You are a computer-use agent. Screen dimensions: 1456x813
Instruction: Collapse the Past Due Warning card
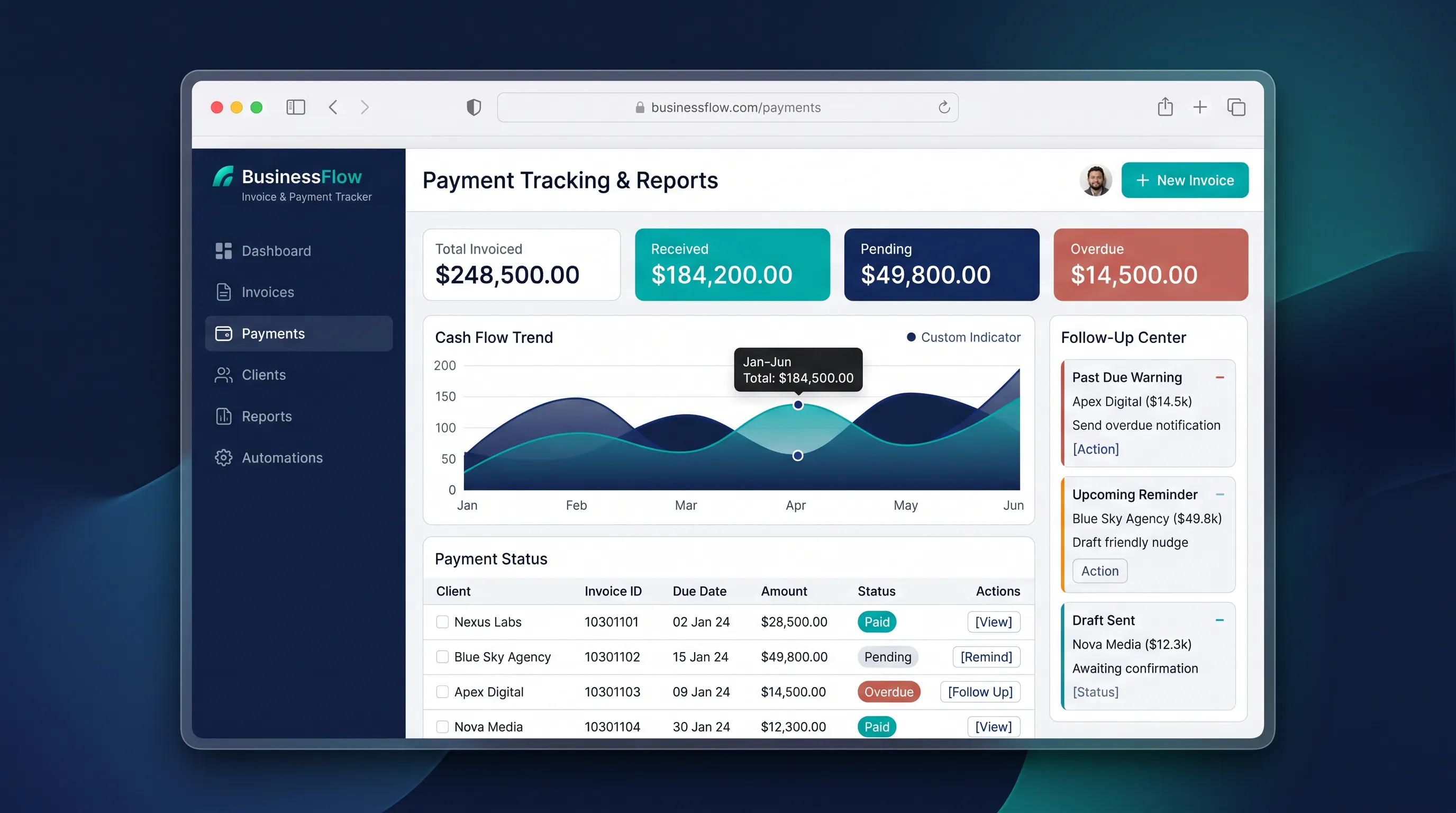click(1220, 377)
